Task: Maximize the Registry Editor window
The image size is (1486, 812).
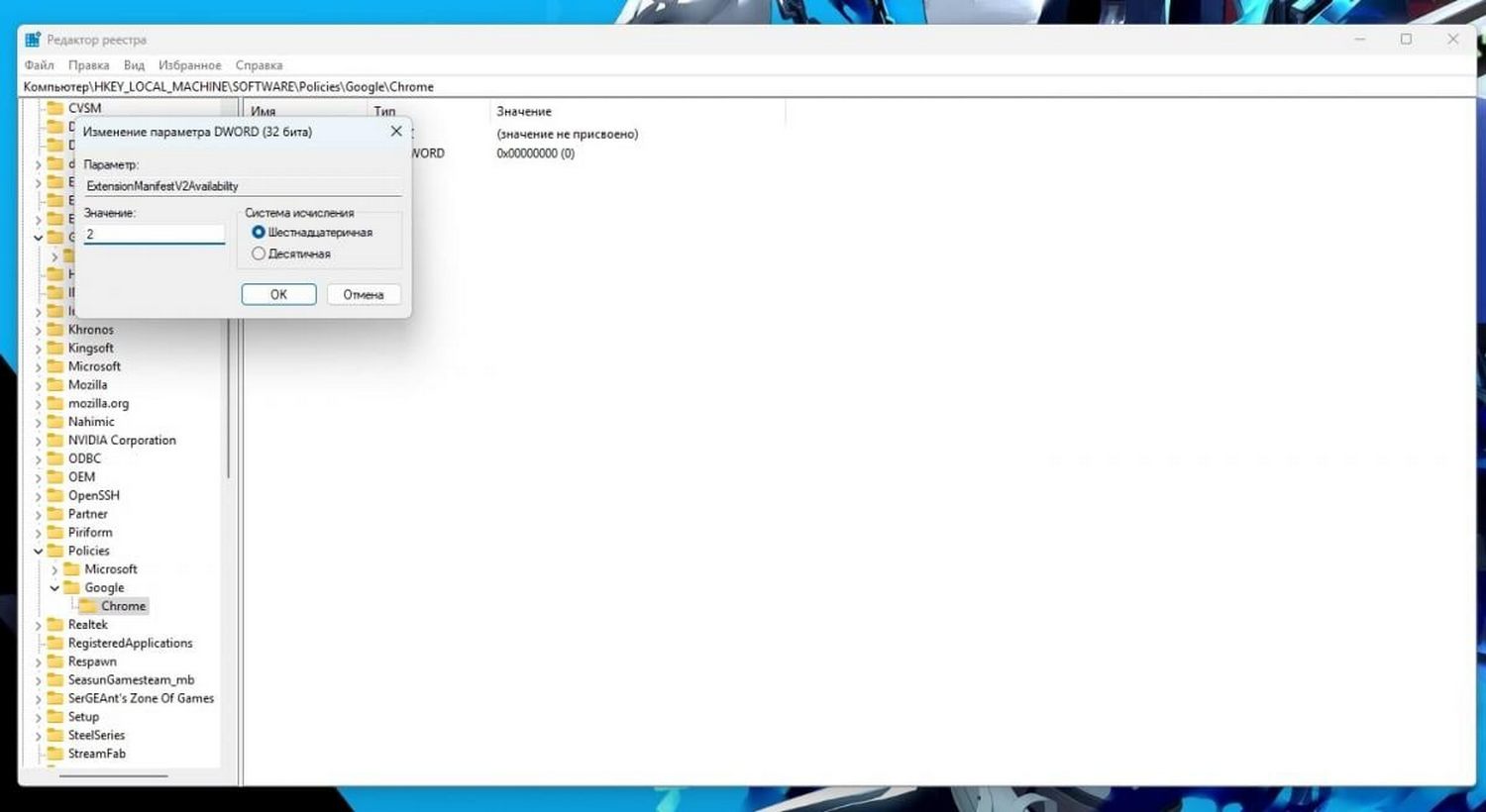Action: tap(1406, 39)
